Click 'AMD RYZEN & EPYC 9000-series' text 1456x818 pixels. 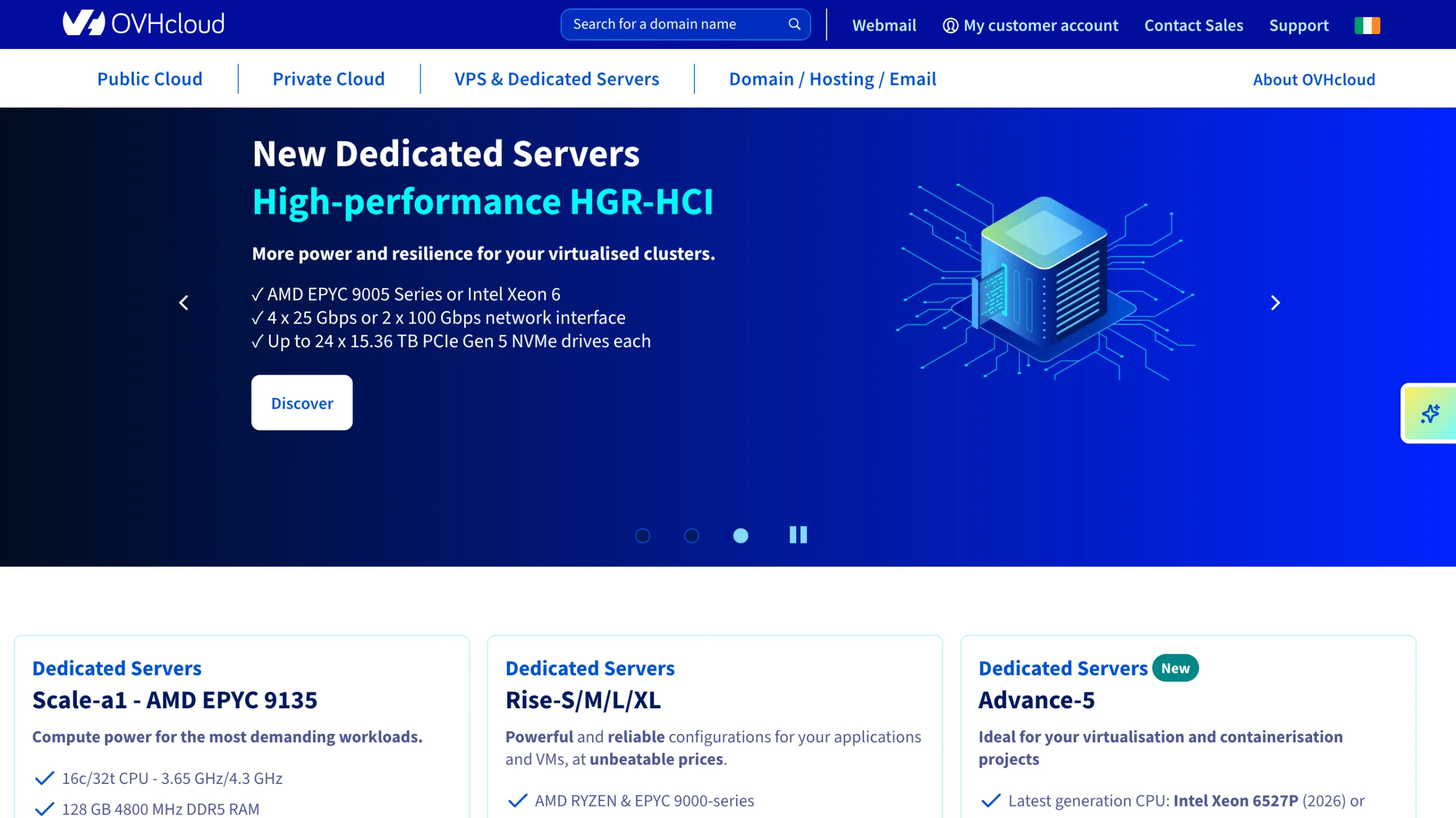tap(644, 800)
